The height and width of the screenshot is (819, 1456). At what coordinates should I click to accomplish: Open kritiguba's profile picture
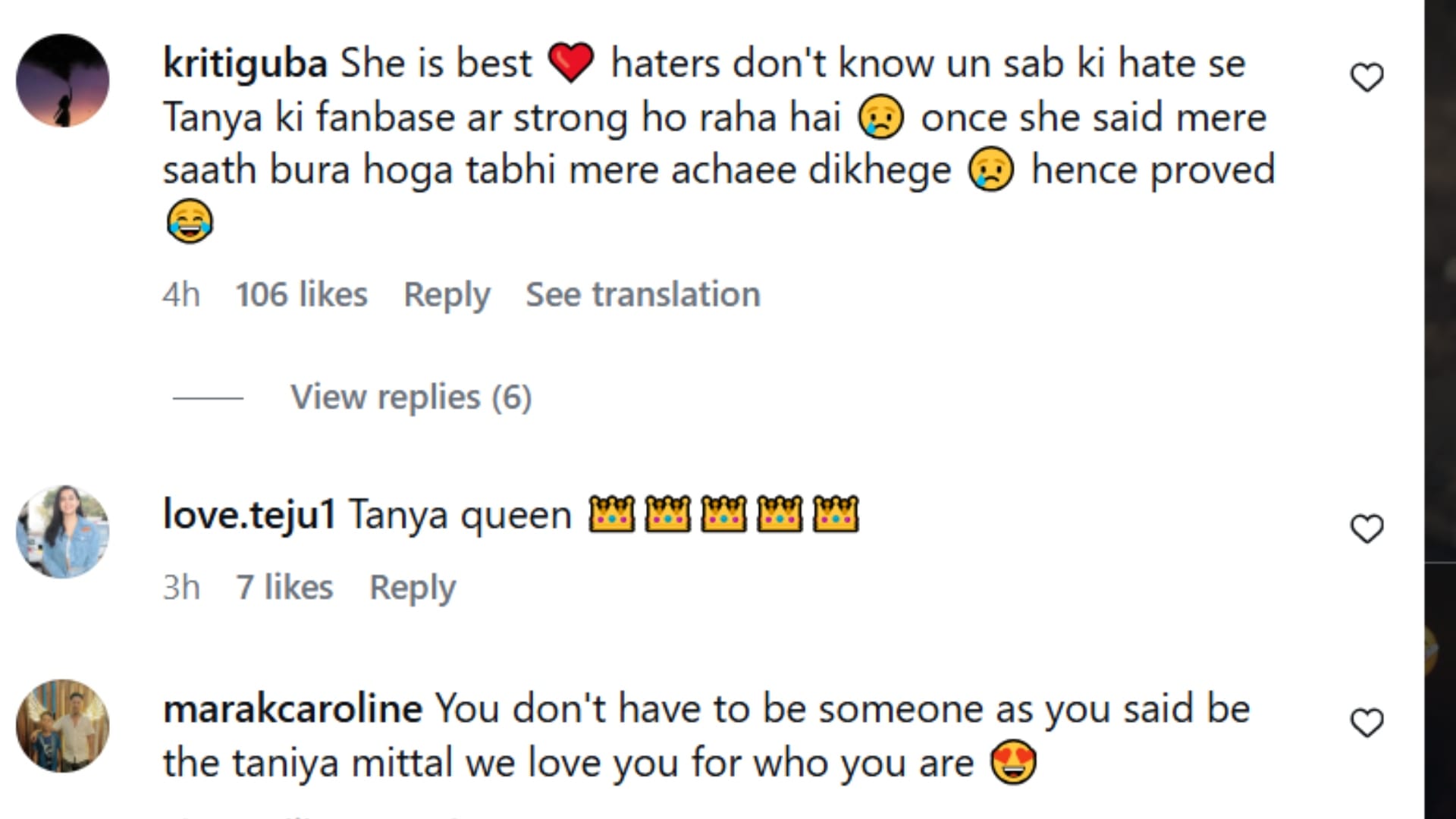click(x=63, y=80)
